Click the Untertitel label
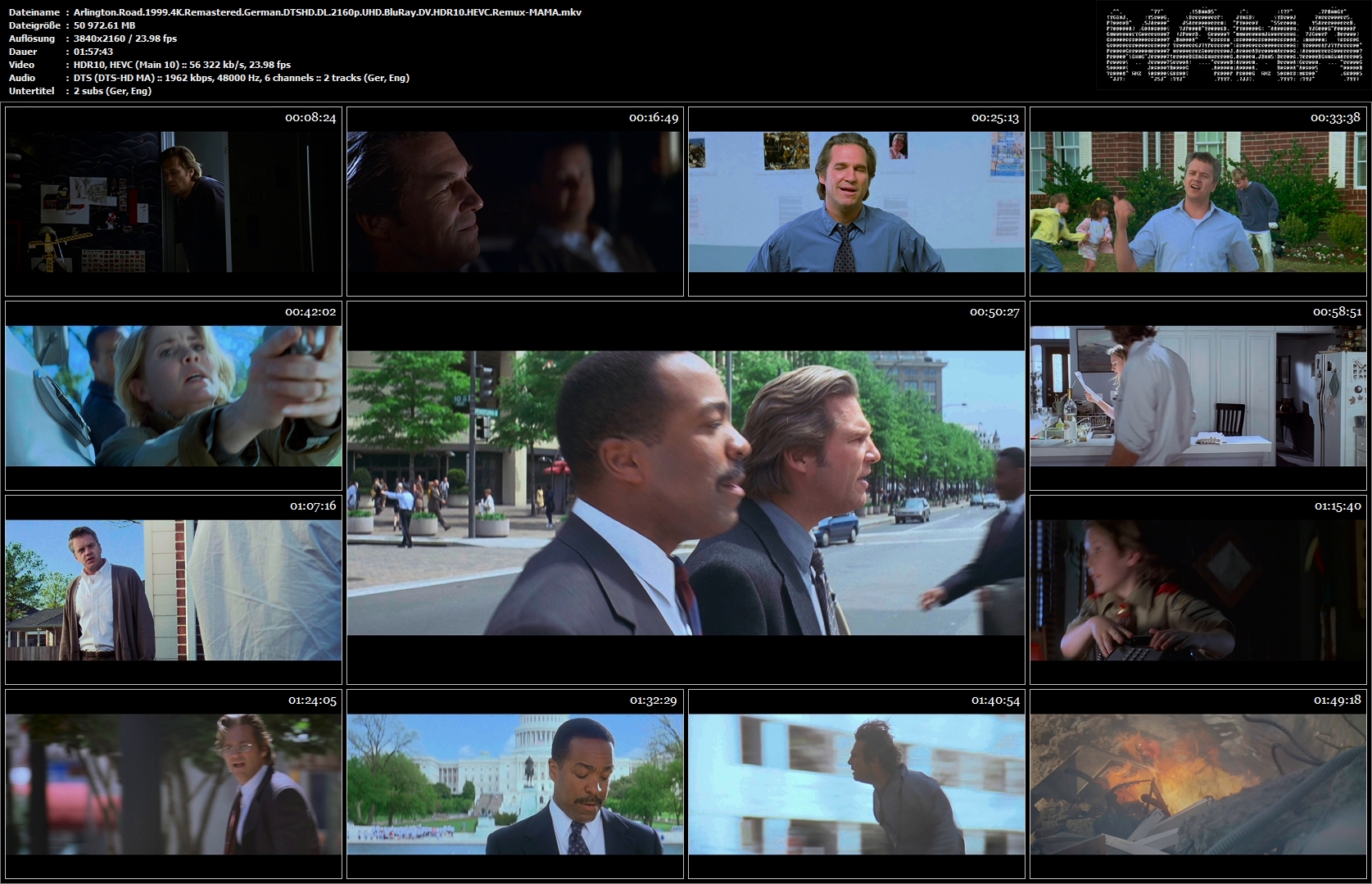Screen dimensions: 1372x884 [x=31, y=91]
